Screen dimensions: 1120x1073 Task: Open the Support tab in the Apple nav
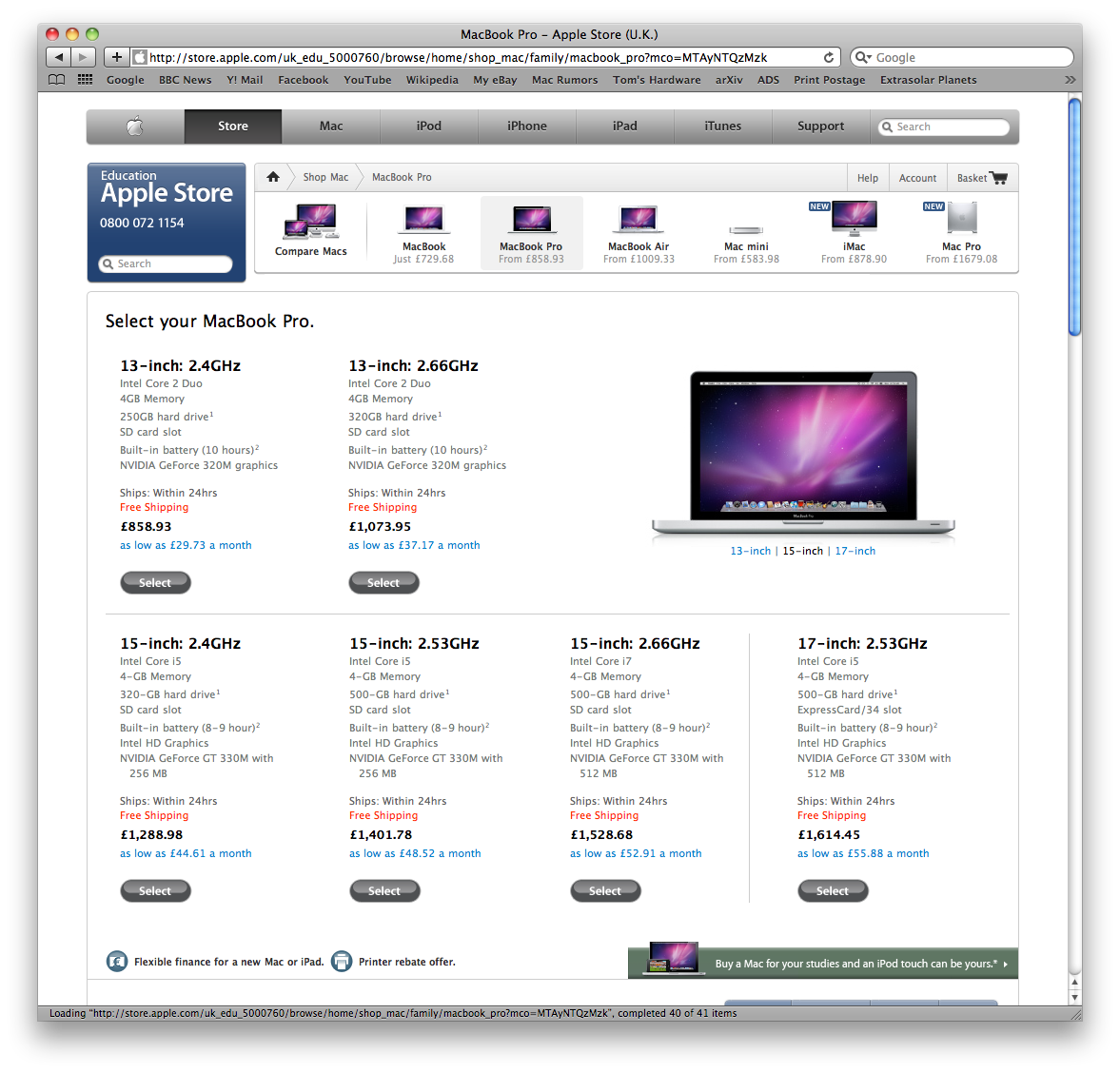click(820, 127)
